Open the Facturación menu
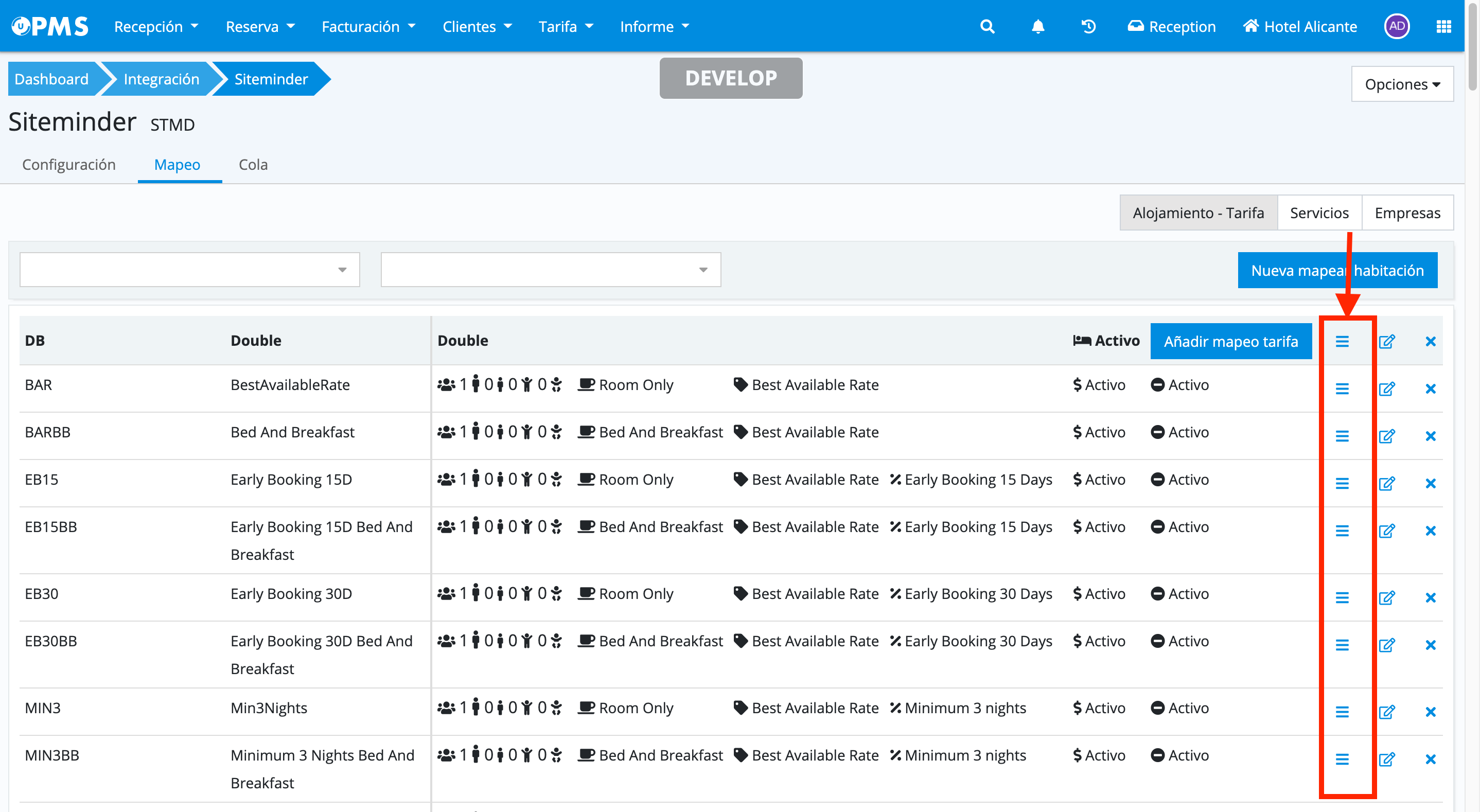Image resolution: width=1480 pixels, height=812 pixels. click(x=368, y=26)
